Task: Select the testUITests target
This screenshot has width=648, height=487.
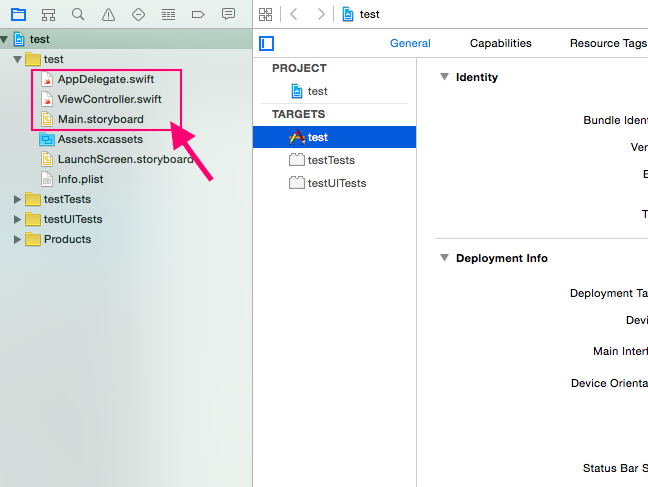Action: click(336, 183)
